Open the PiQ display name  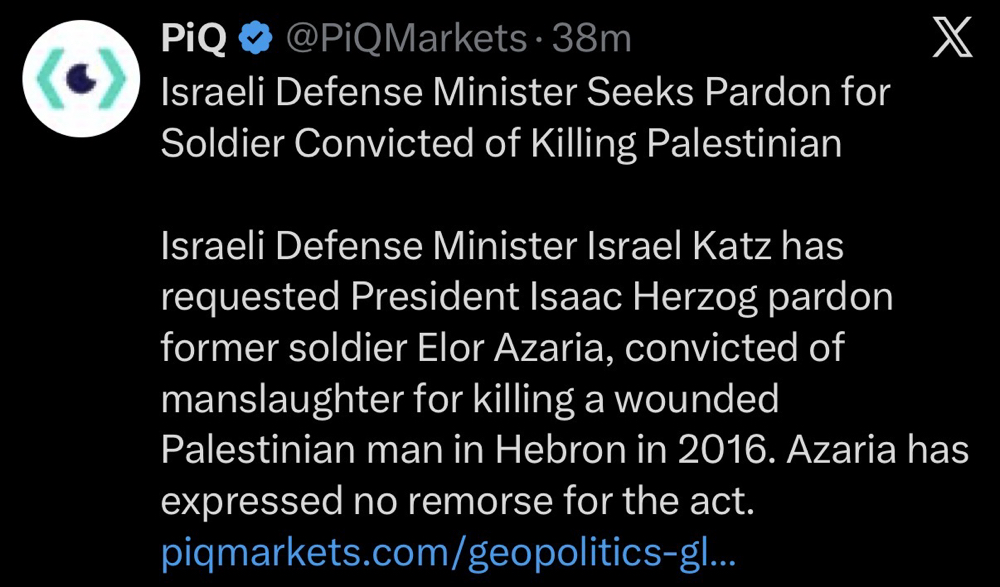coord(194,40)
